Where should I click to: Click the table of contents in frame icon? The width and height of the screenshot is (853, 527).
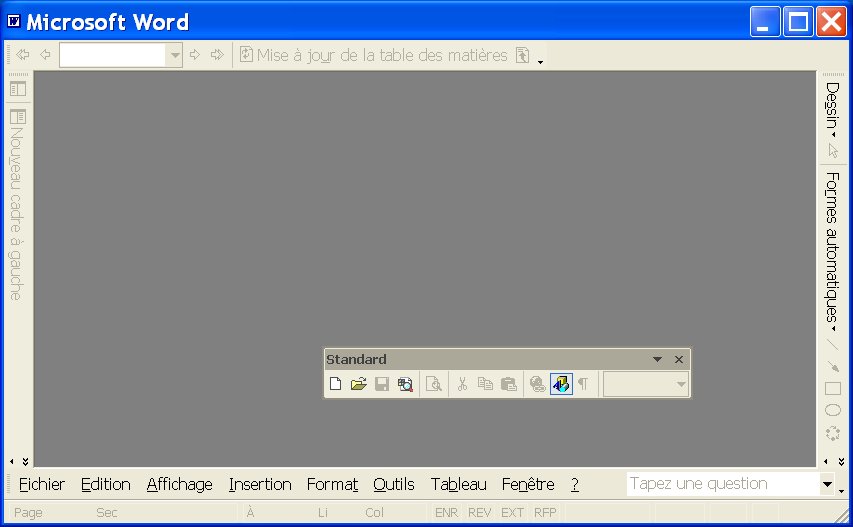[18, 89]
